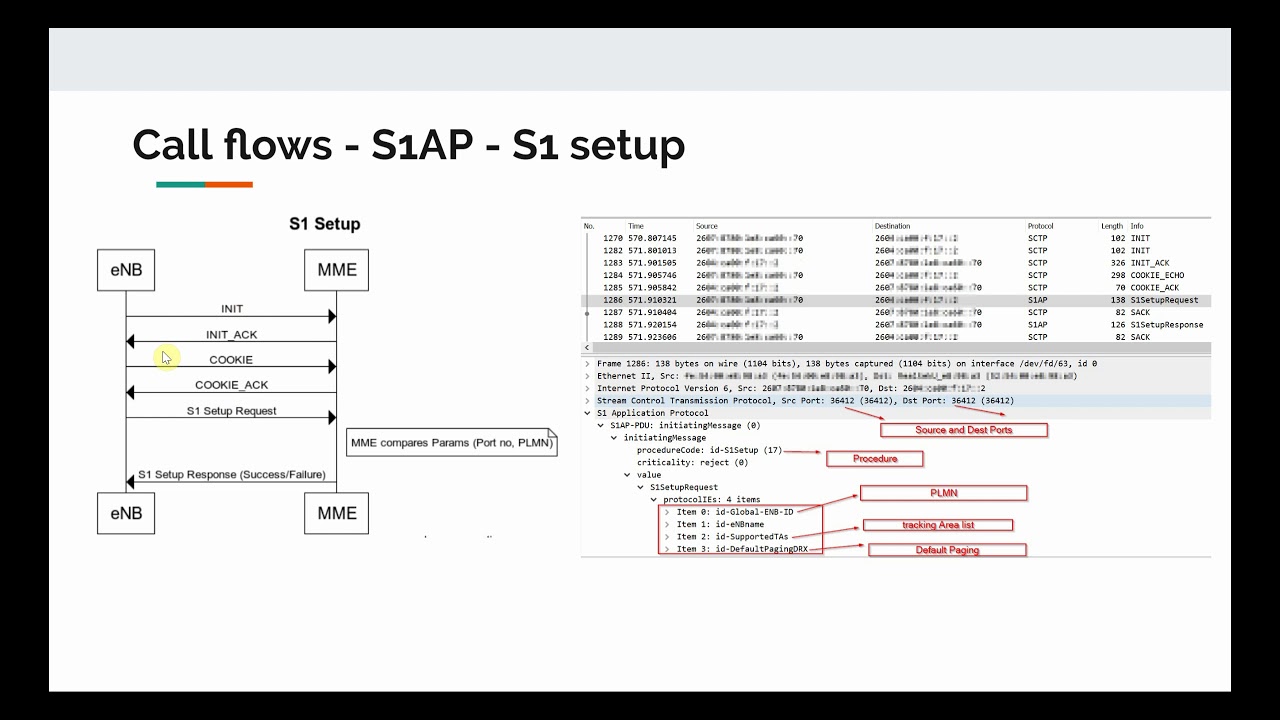Collapse the S1AP-PDU initiatingMessage (0) node

click(x=601, y=425)
